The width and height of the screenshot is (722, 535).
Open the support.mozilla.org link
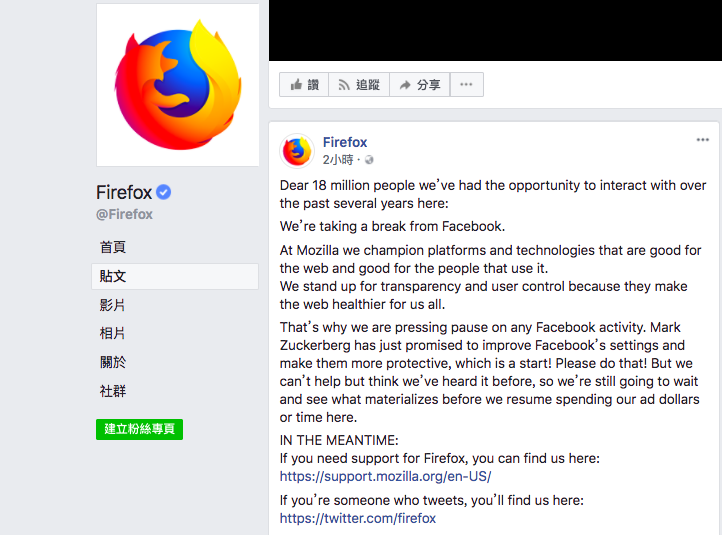click(x=385, y=476)
